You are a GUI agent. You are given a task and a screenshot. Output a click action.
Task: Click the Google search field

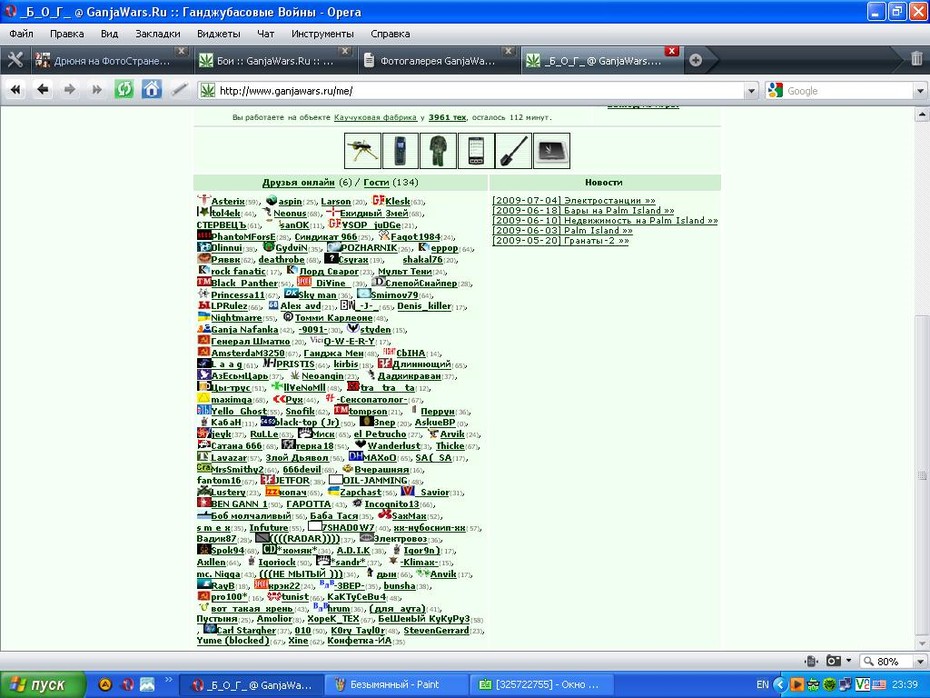[848, 91]
